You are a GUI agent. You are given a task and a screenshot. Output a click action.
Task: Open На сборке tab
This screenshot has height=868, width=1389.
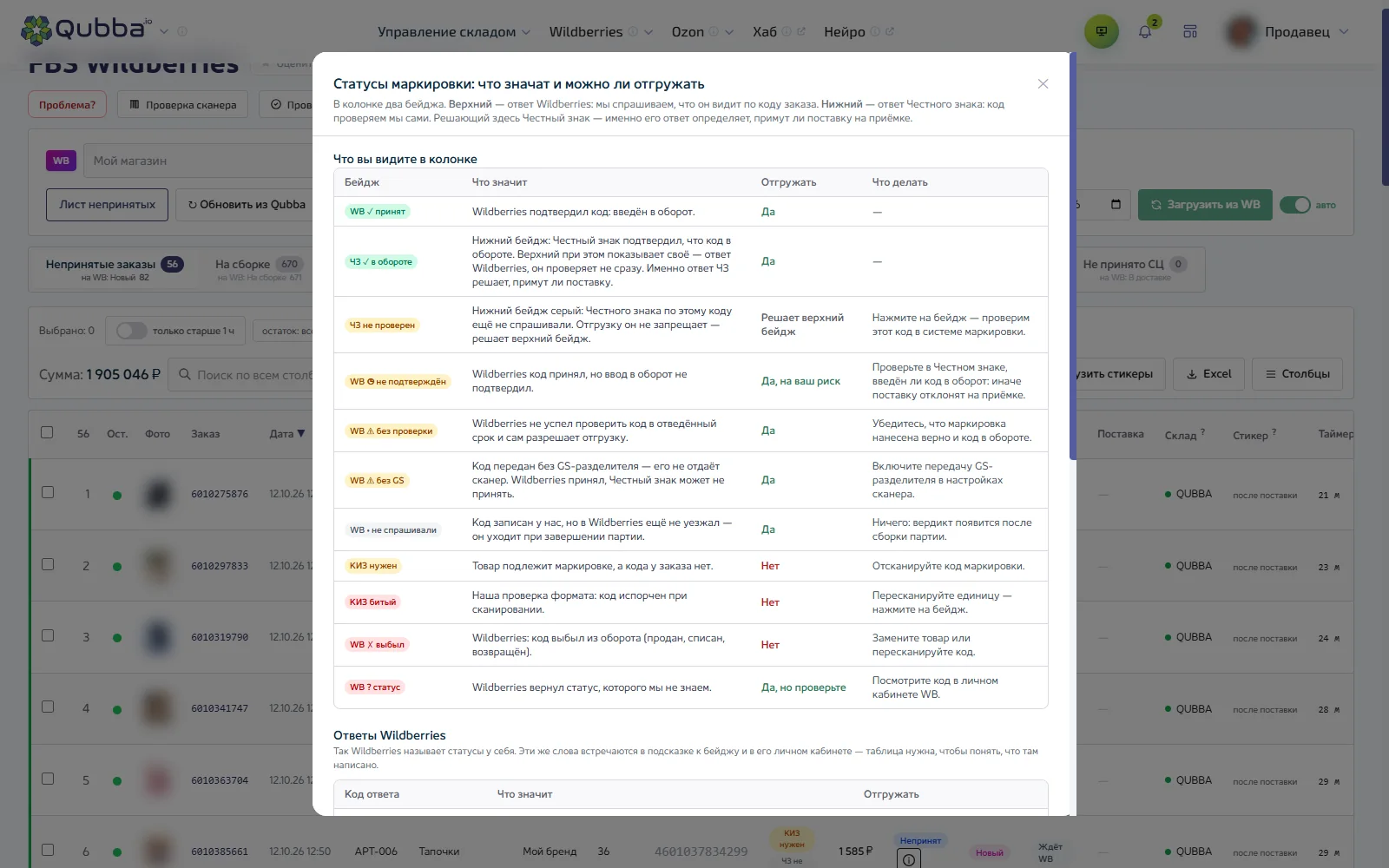point(260,270)
